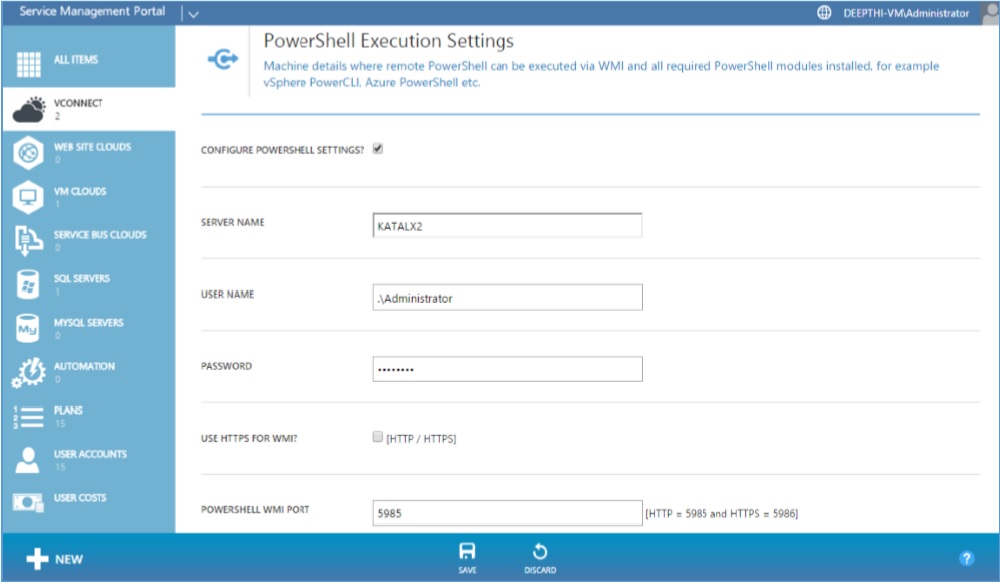The image size is (1000, 583).
Task: Click the USER NAME label
Action: (x=227, y=294)
